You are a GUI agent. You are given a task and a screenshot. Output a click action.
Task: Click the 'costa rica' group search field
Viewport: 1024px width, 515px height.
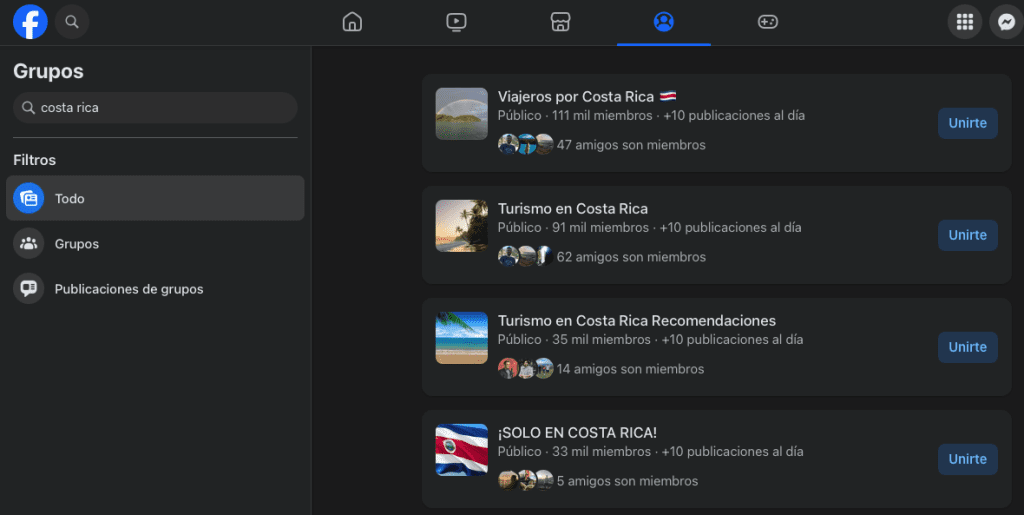[155, 108]
